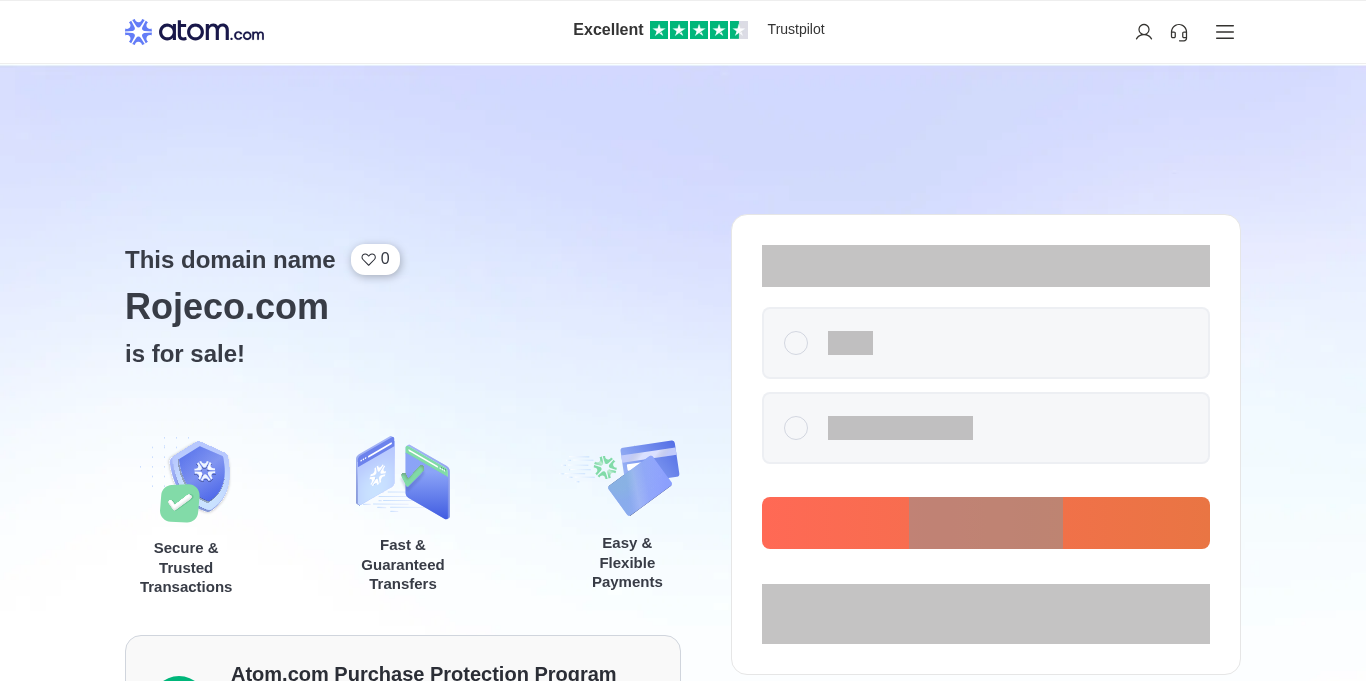Click the Excellent rating text
The height and width of the screenshot is (681, 1366).
[608, 30]
